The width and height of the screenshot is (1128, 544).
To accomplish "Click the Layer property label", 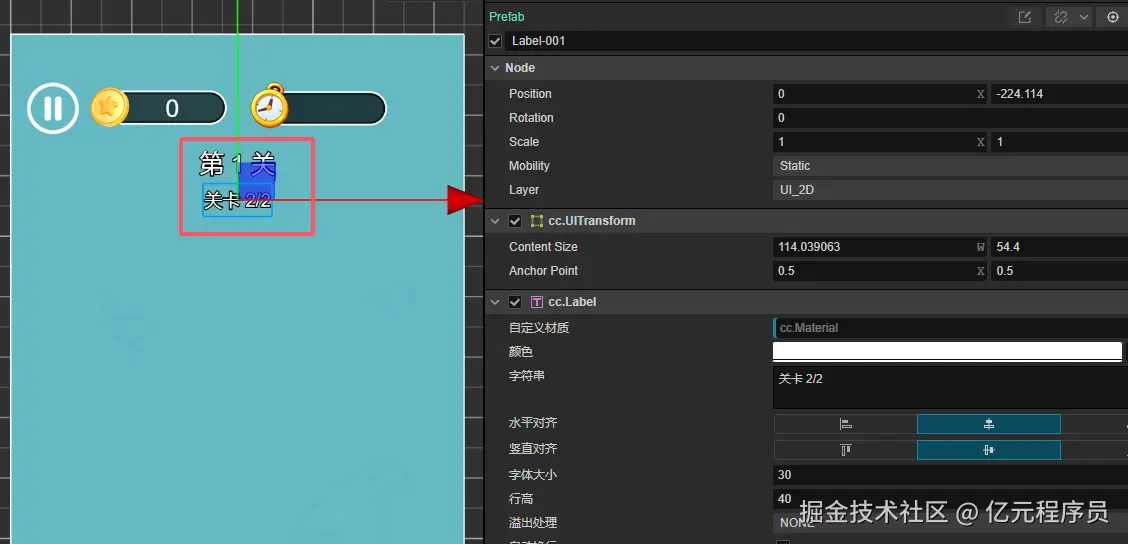I will tap(524, 190).
